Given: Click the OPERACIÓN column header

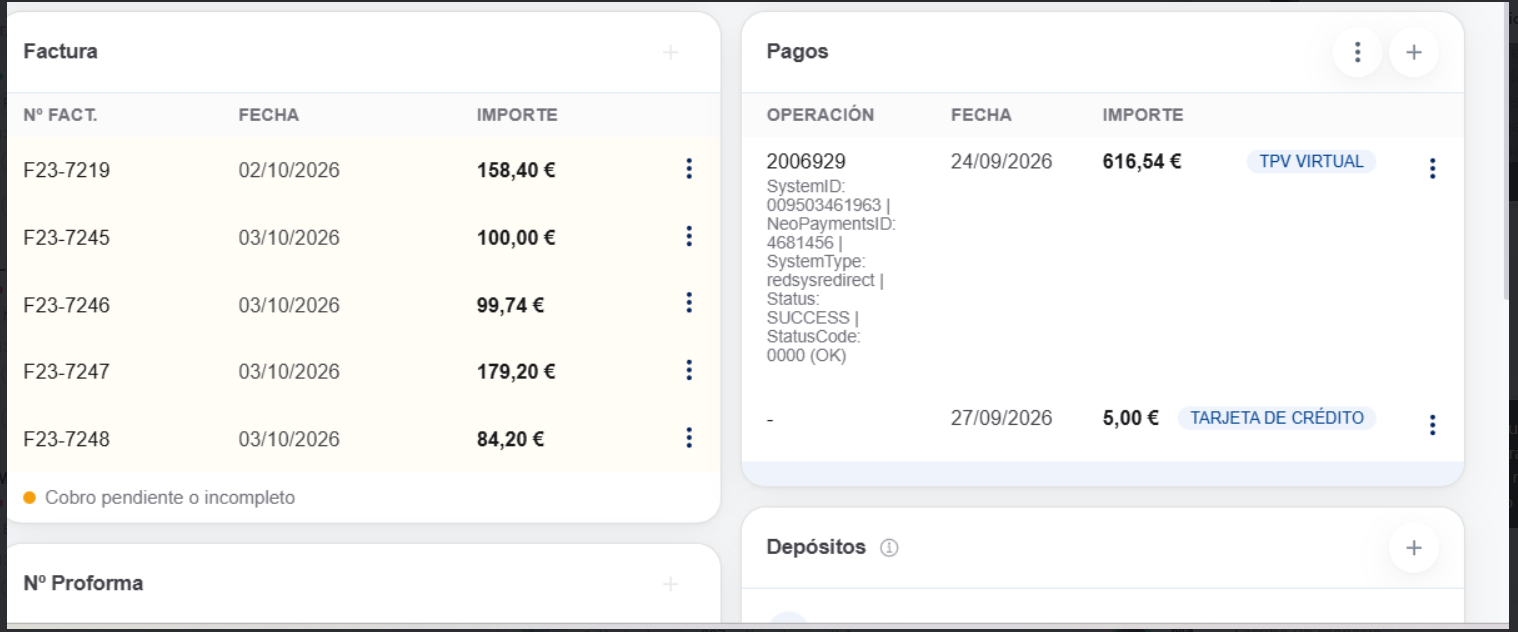Looking at the screenshot, I should (x=821, y=115).
